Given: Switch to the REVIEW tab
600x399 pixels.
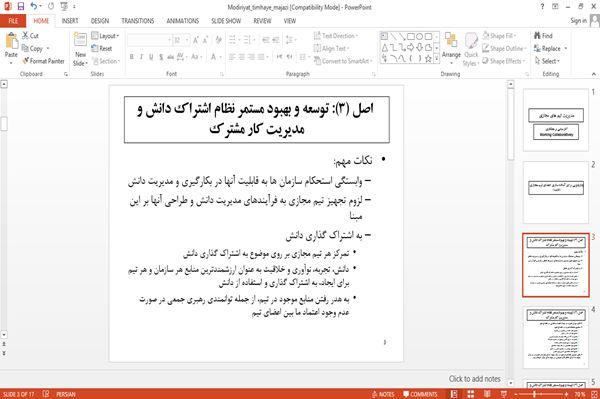Looking at the screenshot, I should (x=262, y=21).
